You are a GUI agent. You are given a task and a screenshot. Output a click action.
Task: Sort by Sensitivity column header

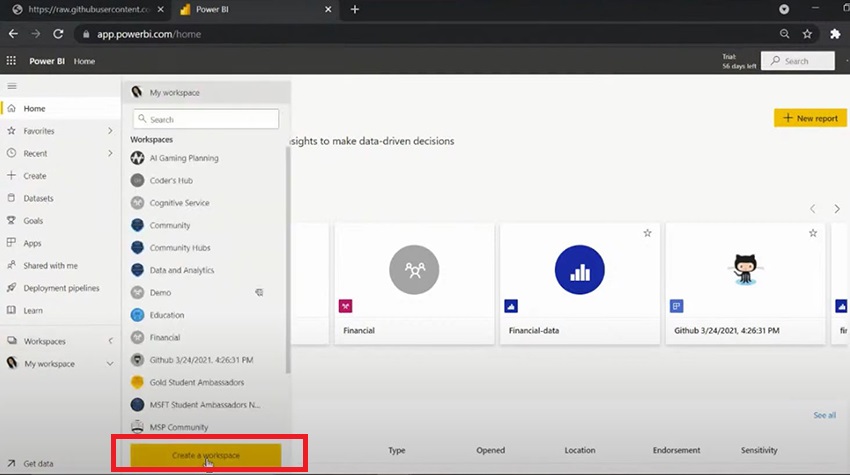tap(759, 450)
